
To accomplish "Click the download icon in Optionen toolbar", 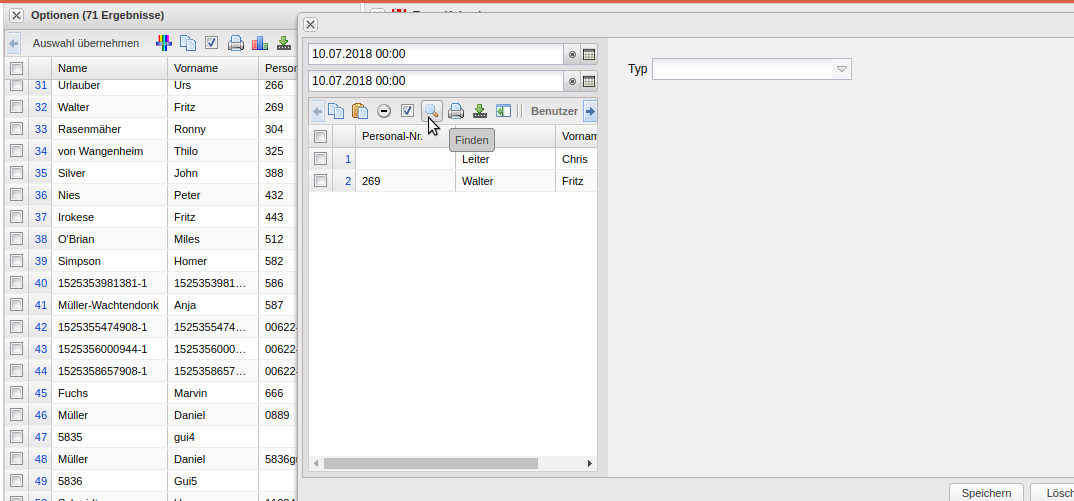I will 284,43.
